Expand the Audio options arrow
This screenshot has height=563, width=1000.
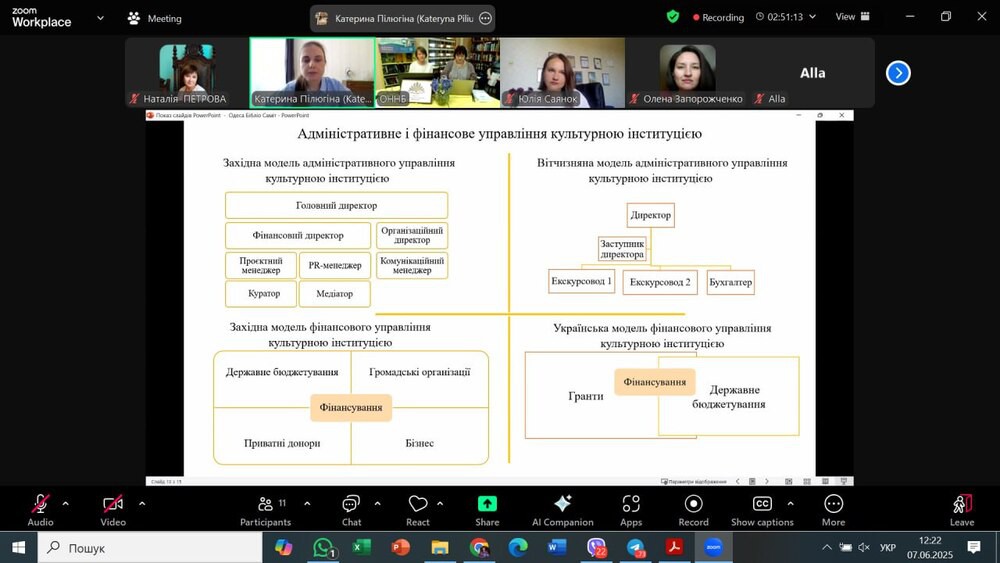pos(66,504)
